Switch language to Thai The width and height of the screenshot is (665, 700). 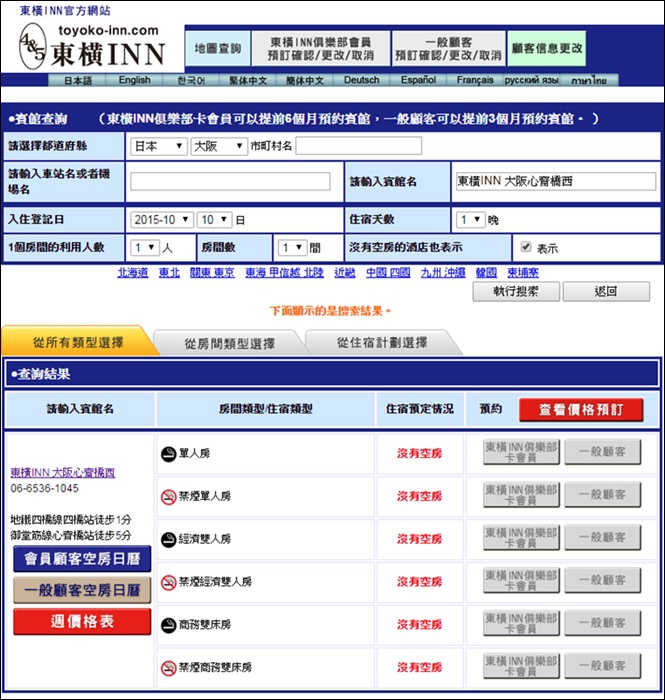click(x=589, y=80)
